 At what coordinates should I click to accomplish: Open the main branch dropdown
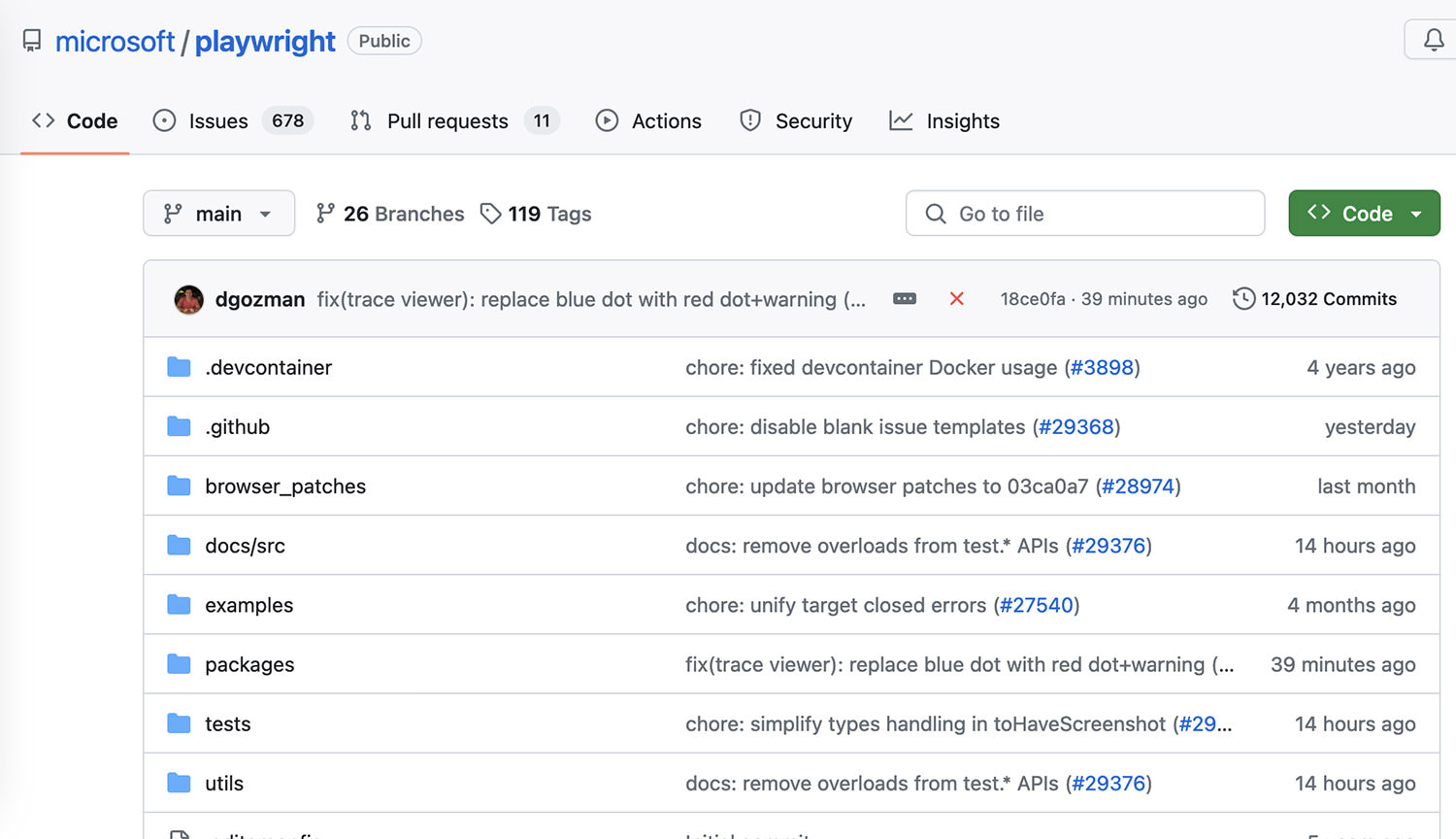tap(218, 214)
